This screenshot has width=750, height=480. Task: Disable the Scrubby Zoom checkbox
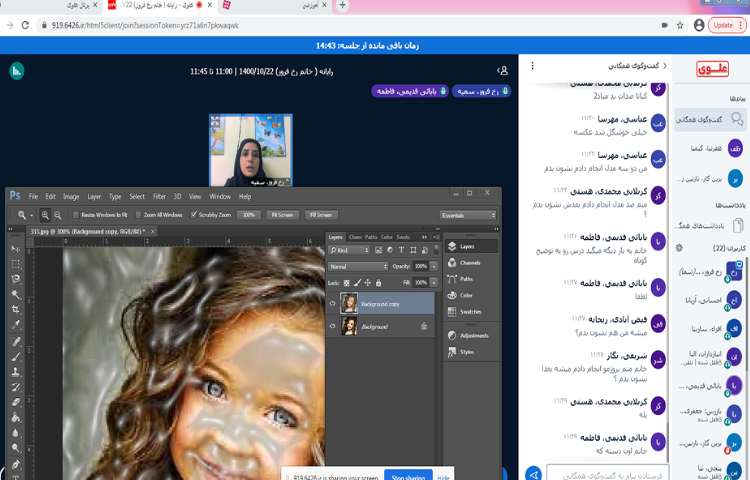point(194,215)
